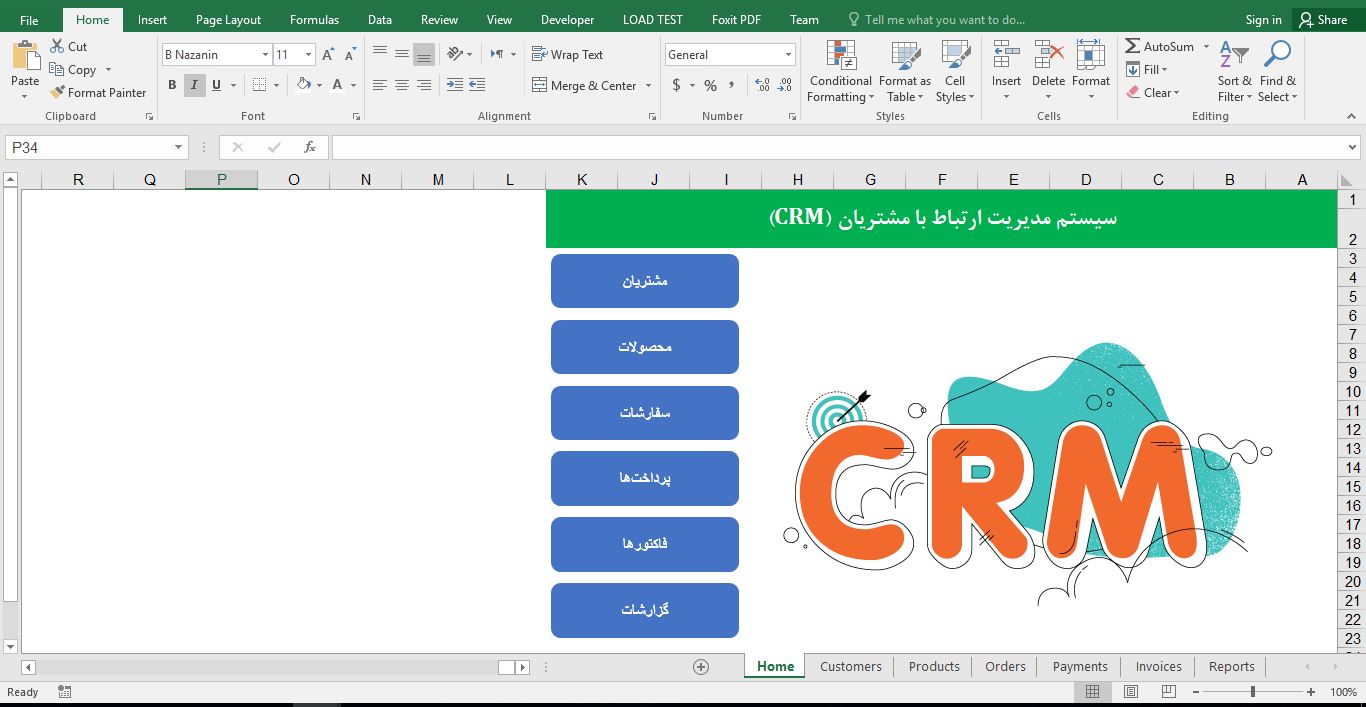Screen dimensions: 1366x707
Task: Decrease font size with the small A icon
Action: [349, 55]
